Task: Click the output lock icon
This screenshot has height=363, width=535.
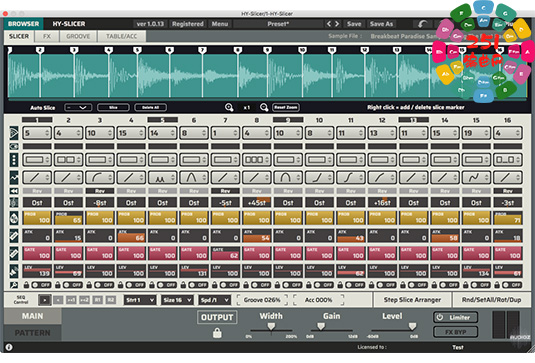Action: [x=217, y=333]
